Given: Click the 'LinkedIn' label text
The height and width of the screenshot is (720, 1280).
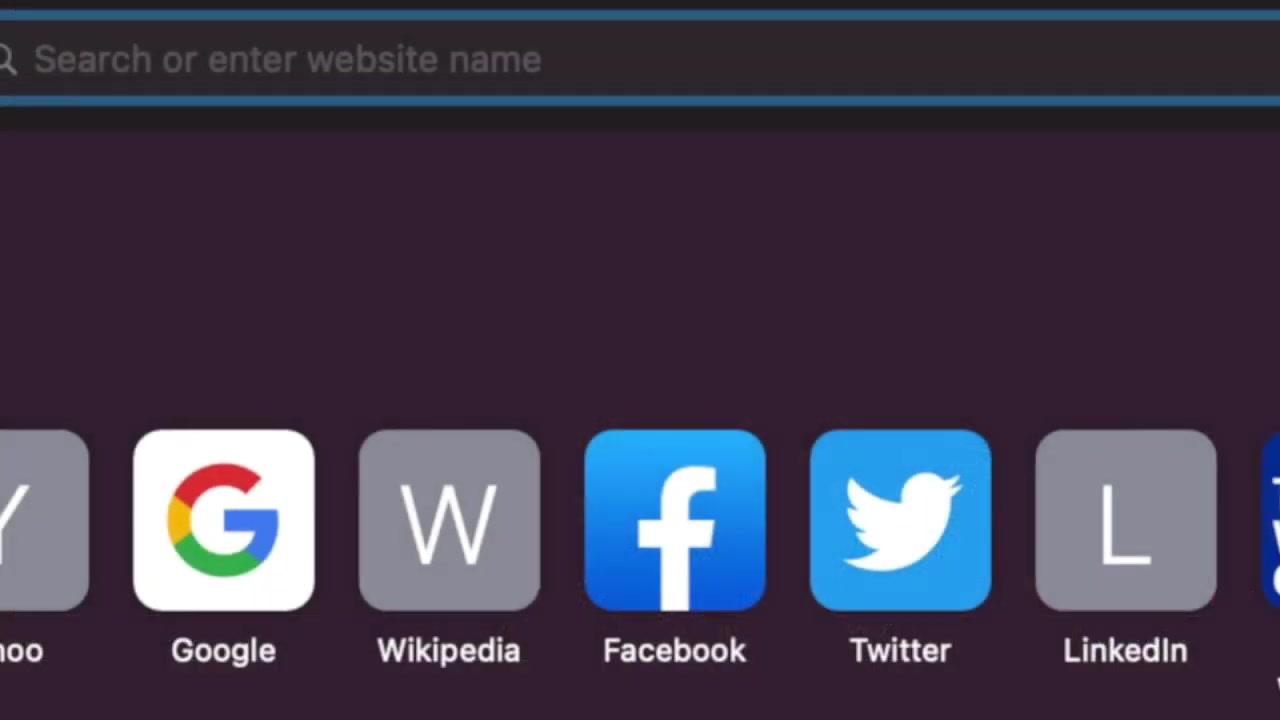Looking at the screenshot, I should [x=1126, y=651].
